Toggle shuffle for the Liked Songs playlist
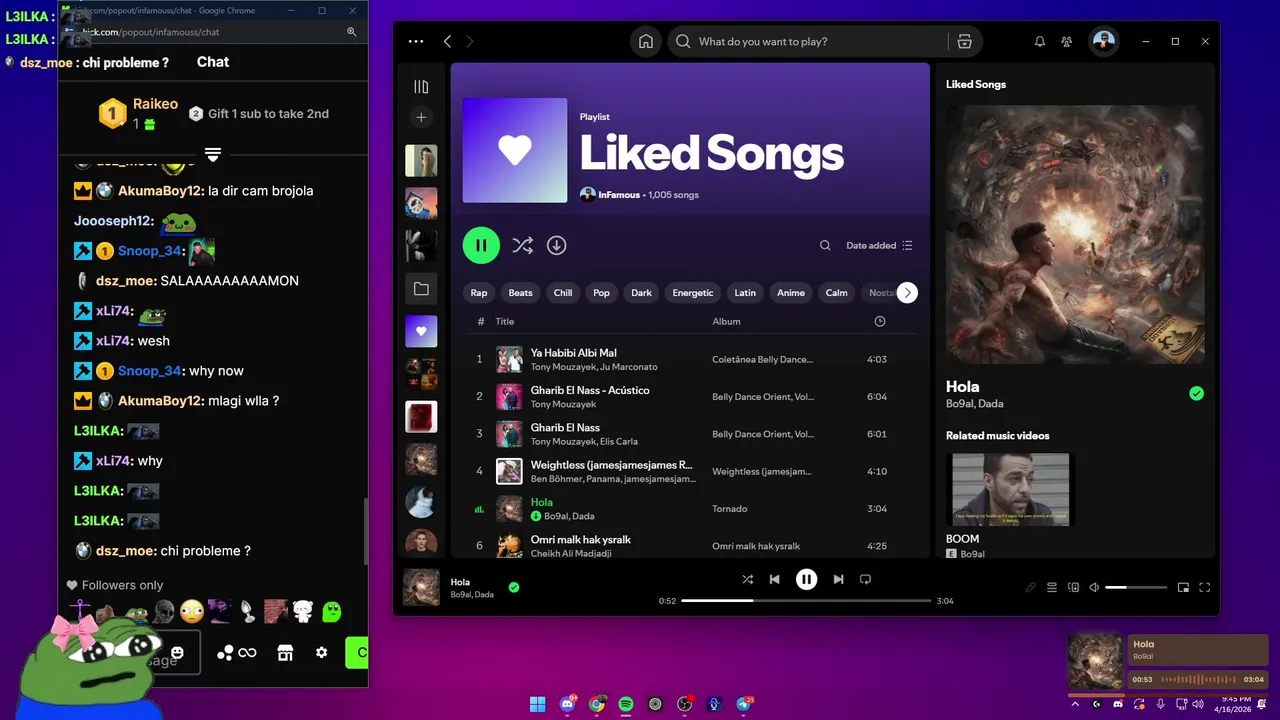Viewport: 1280px width, 720px height. click(x=522, y=245)
